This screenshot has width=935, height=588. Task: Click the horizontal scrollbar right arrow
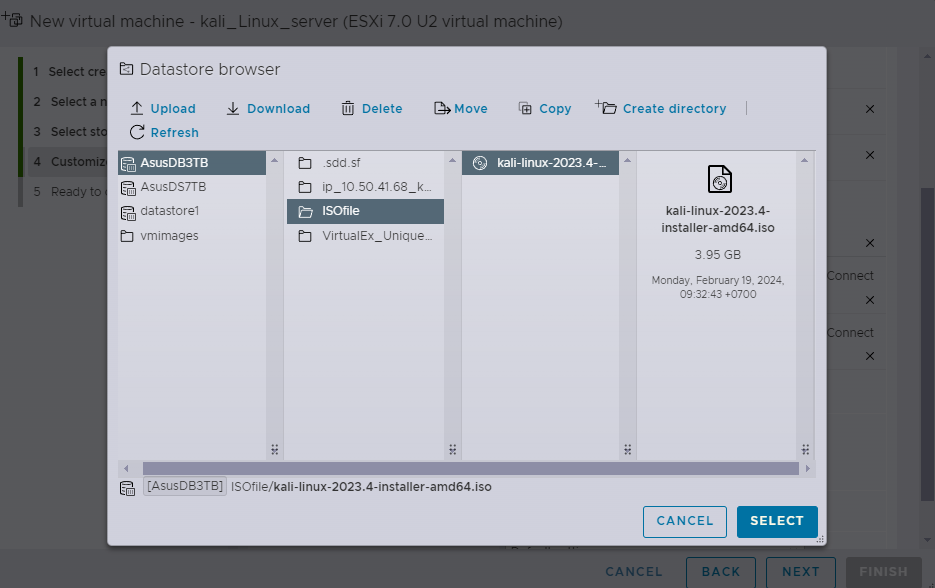[x=807, y=469]
